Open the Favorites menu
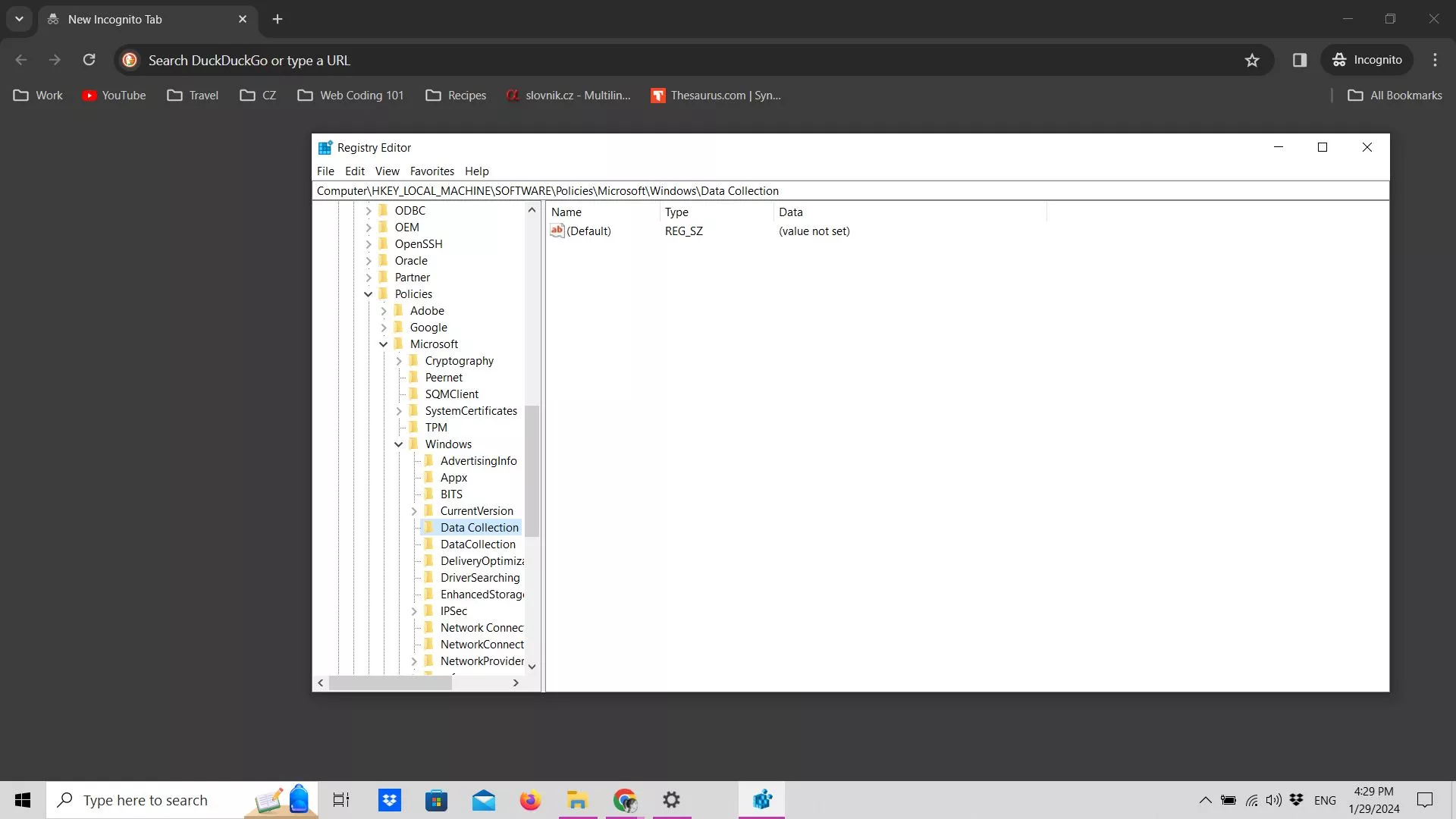Screen dimensions: 1456x819 [431, 171]
